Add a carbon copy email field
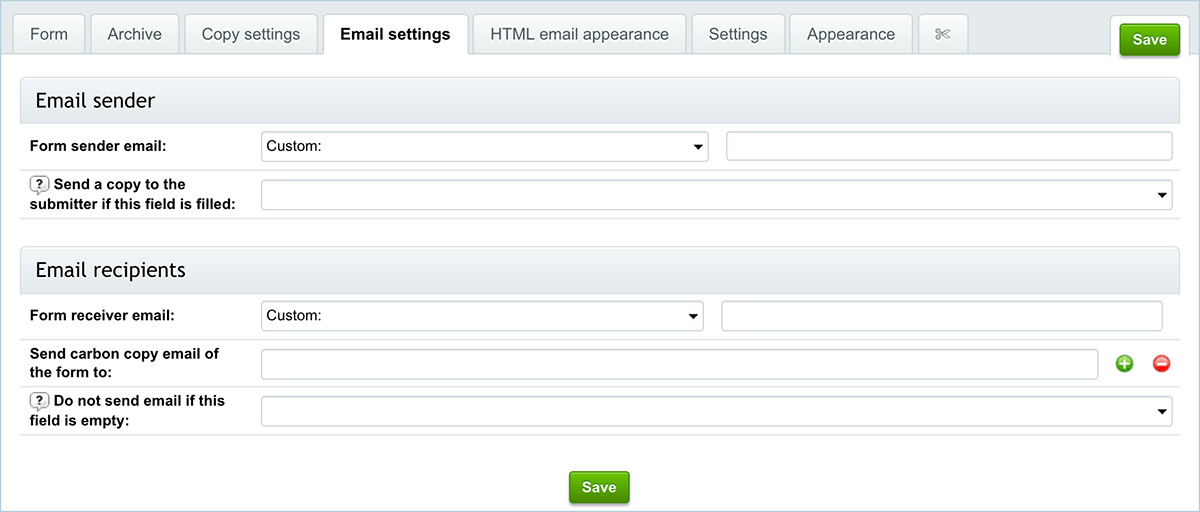 (1124, 364)
